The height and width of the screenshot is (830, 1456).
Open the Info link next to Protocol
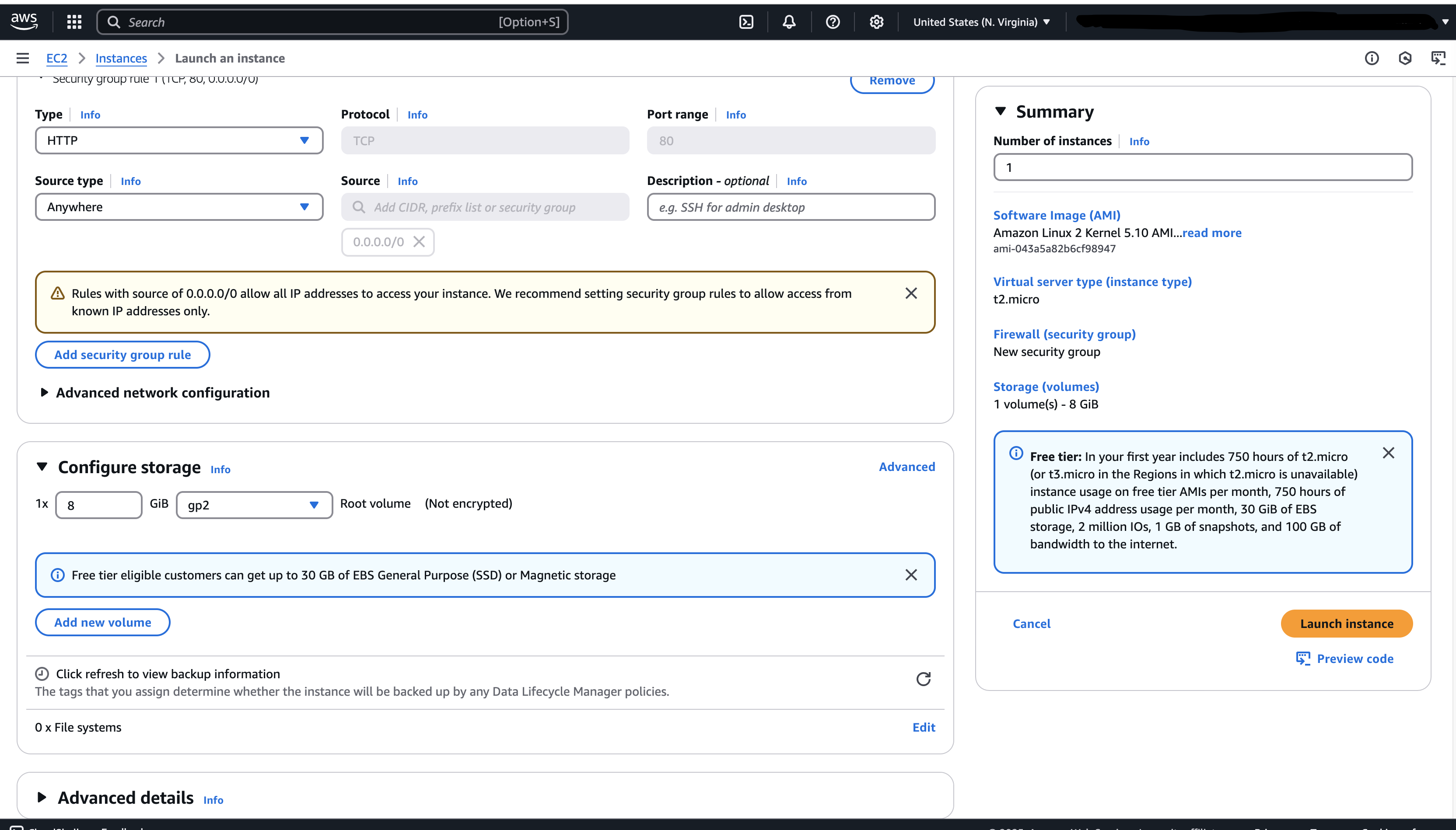pos(417,115)
